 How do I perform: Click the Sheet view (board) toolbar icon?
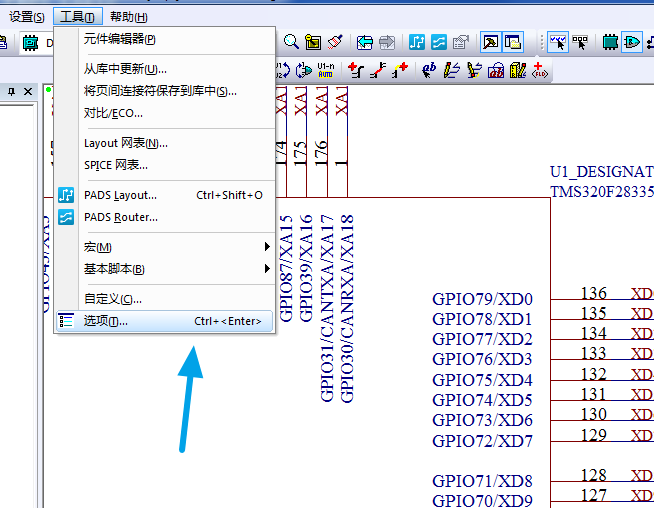pos(313,42)
